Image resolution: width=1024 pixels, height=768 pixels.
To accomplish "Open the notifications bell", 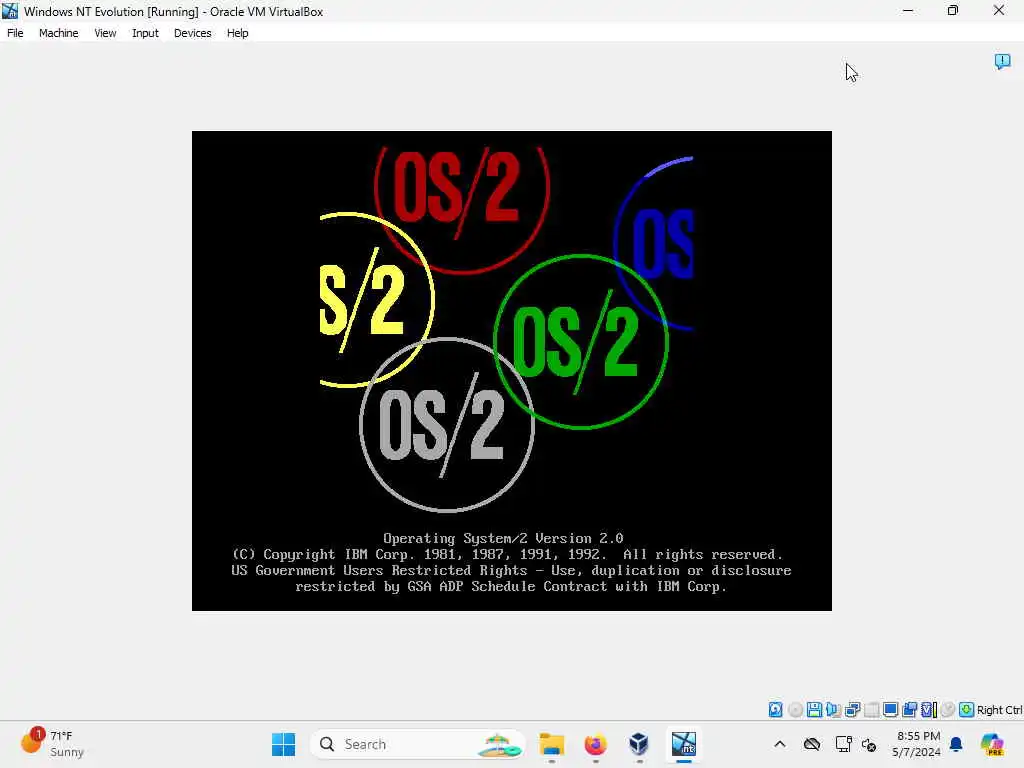I will [x=956, y=744].
